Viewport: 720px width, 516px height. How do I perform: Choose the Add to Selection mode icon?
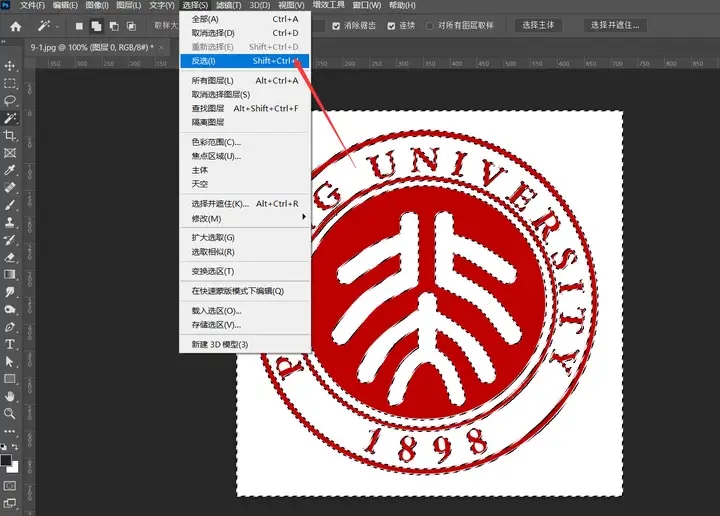96,26
